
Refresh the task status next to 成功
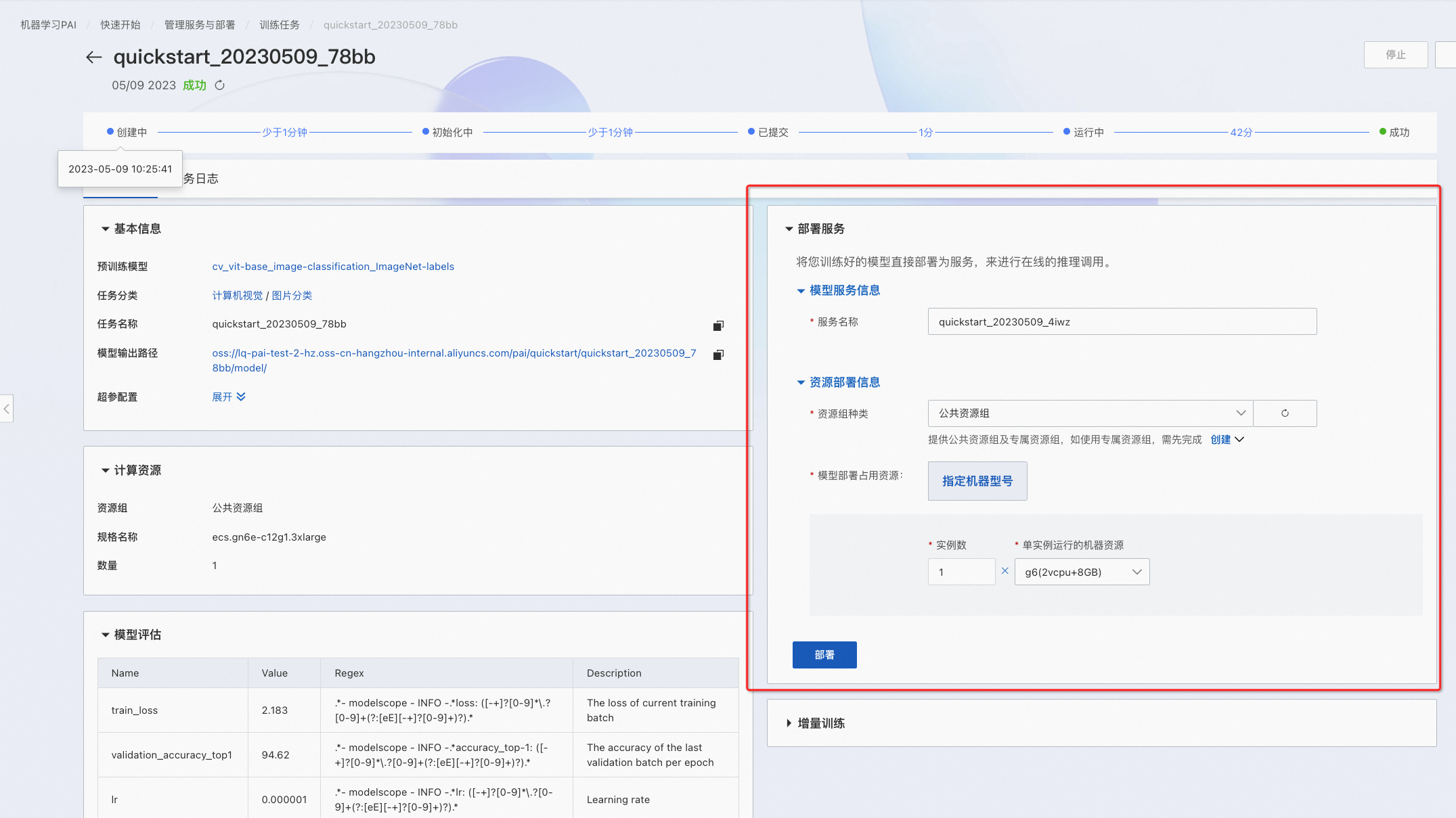point(219,85)
